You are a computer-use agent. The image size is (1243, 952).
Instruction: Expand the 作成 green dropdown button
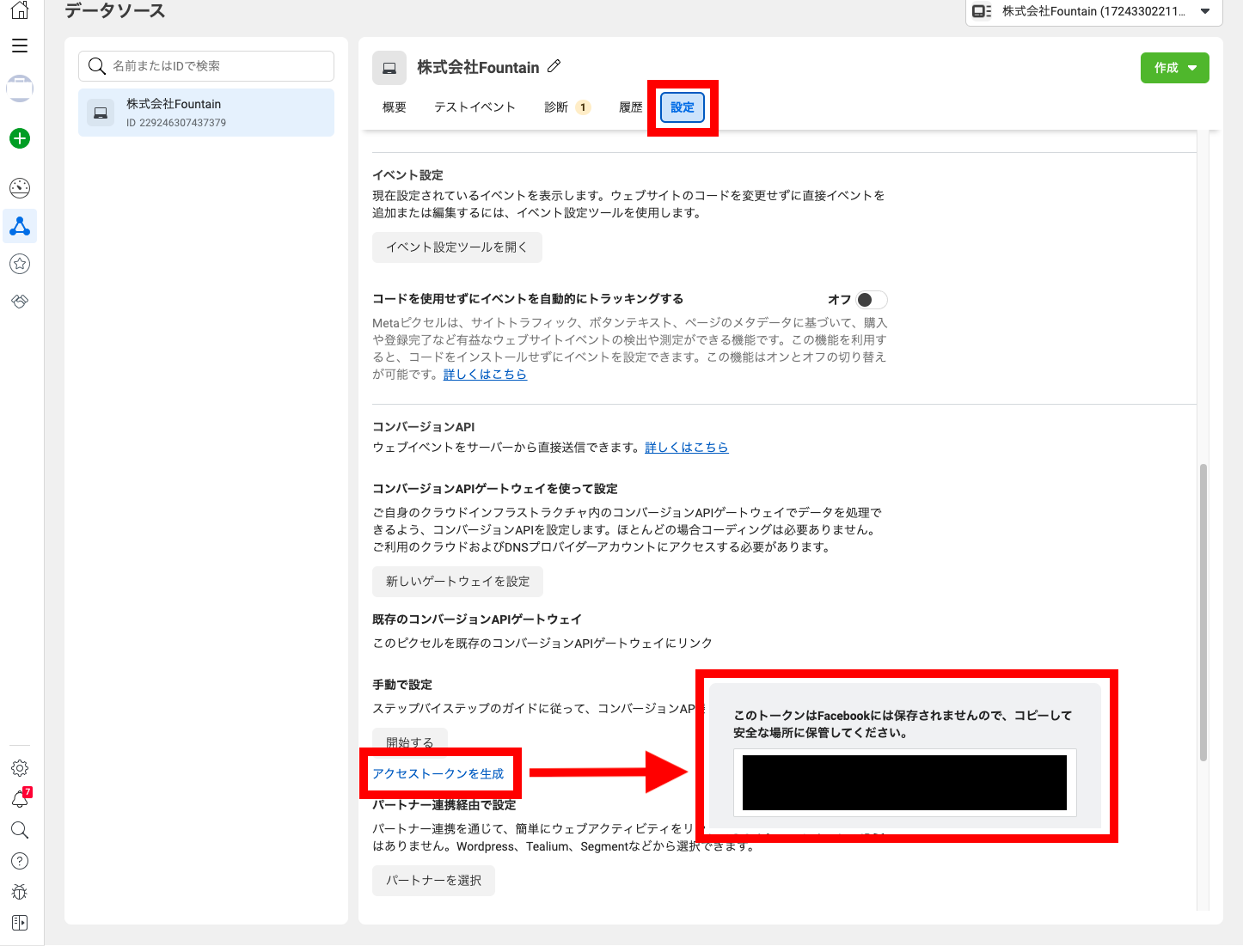coord(1174,68)
